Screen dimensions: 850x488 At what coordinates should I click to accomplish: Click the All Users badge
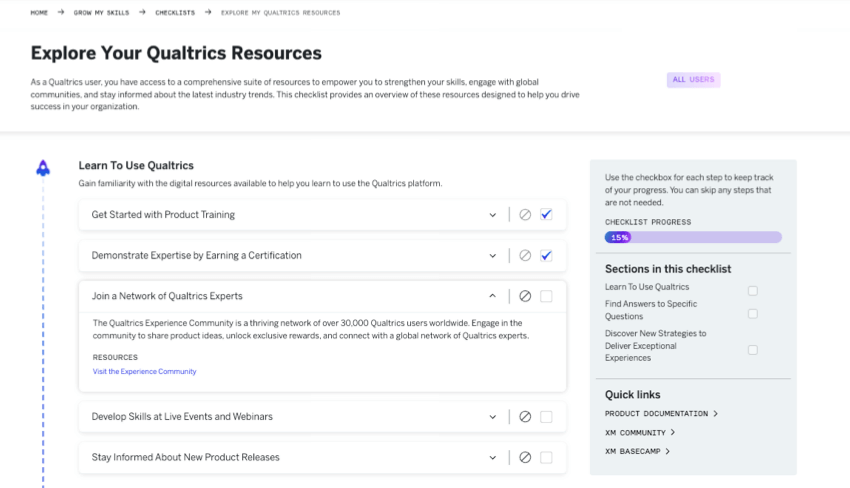tap(693, 80)
